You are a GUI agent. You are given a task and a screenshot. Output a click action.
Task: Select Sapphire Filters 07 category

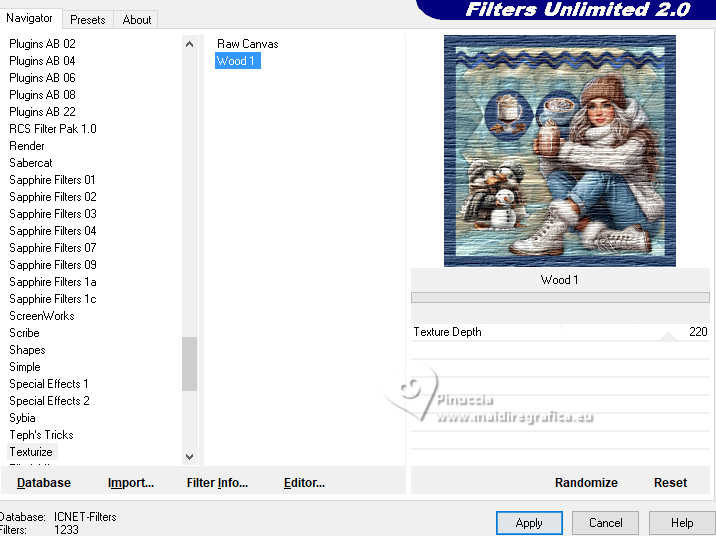point(53,247)
